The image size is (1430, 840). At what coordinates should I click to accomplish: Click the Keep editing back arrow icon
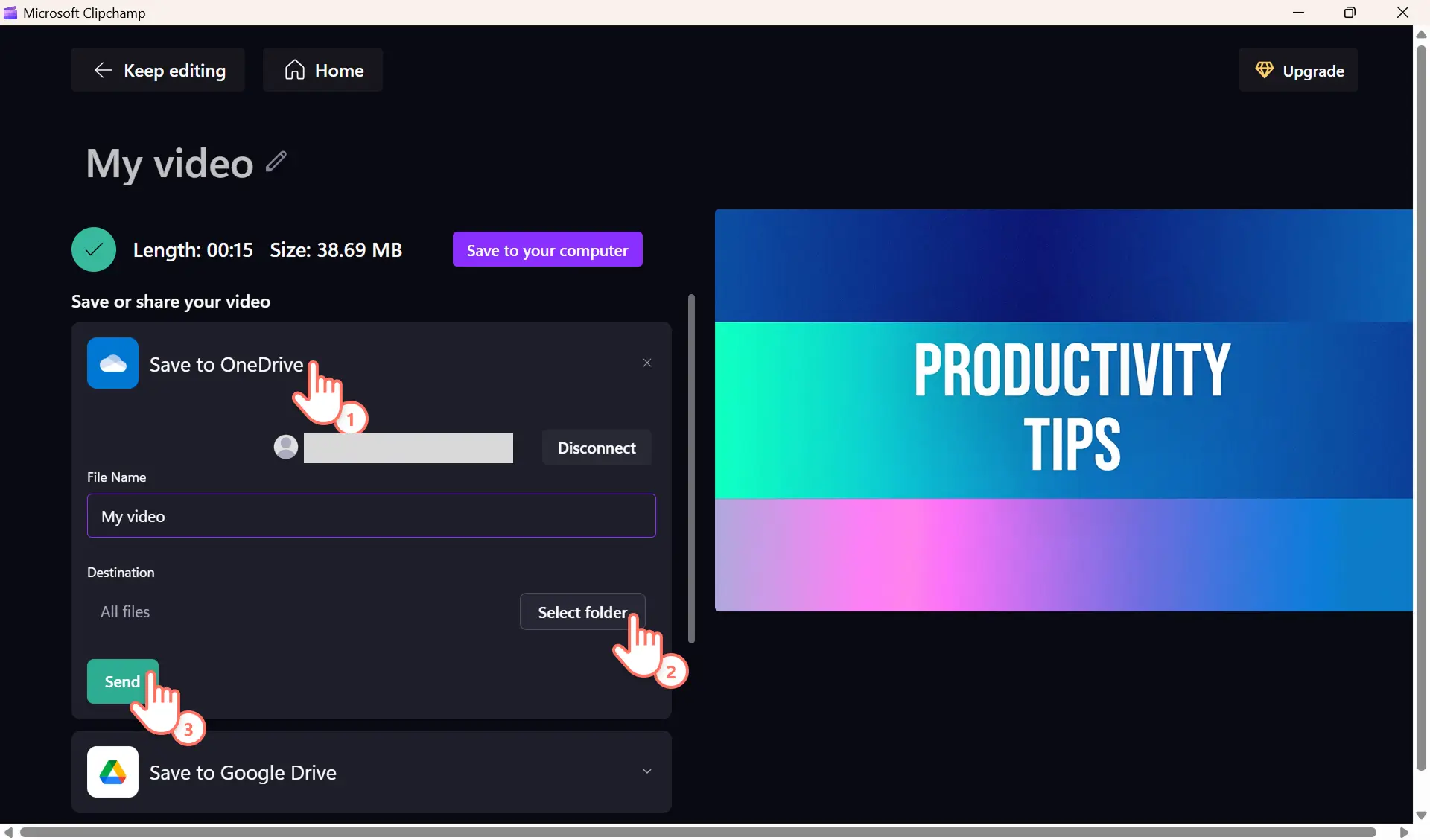point(101,69)
